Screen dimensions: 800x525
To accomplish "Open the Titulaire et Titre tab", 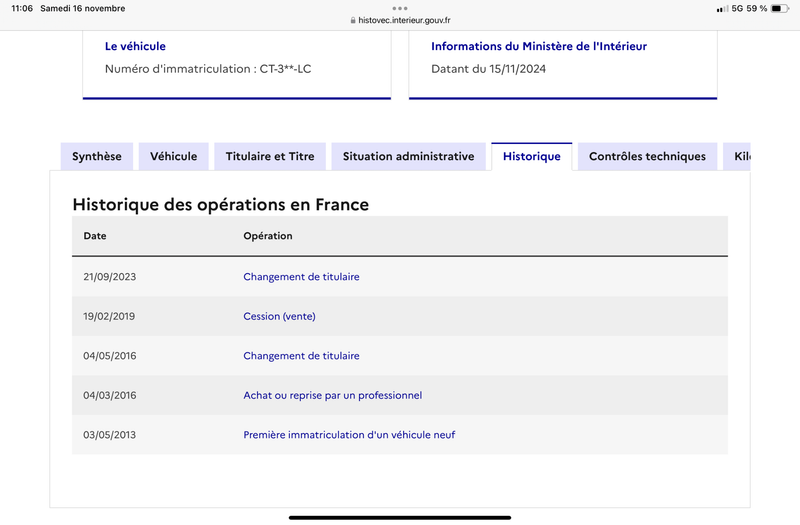I will pyautogui.click(x=270, y=156).
